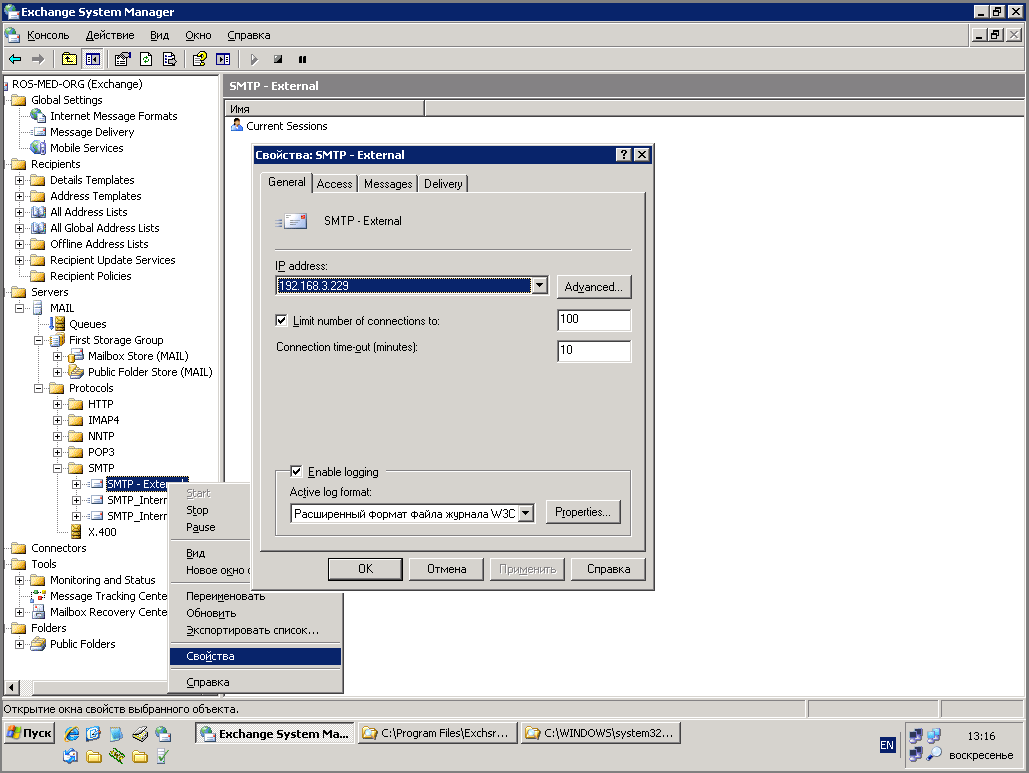Collapse the SMTP protocol node
The image size is (1029, 773).
(x=57, y=469)
